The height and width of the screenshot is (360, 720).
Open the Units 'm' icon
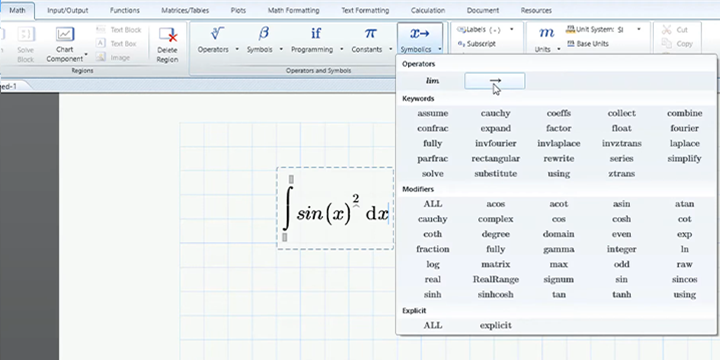click(x=546, y=32)
